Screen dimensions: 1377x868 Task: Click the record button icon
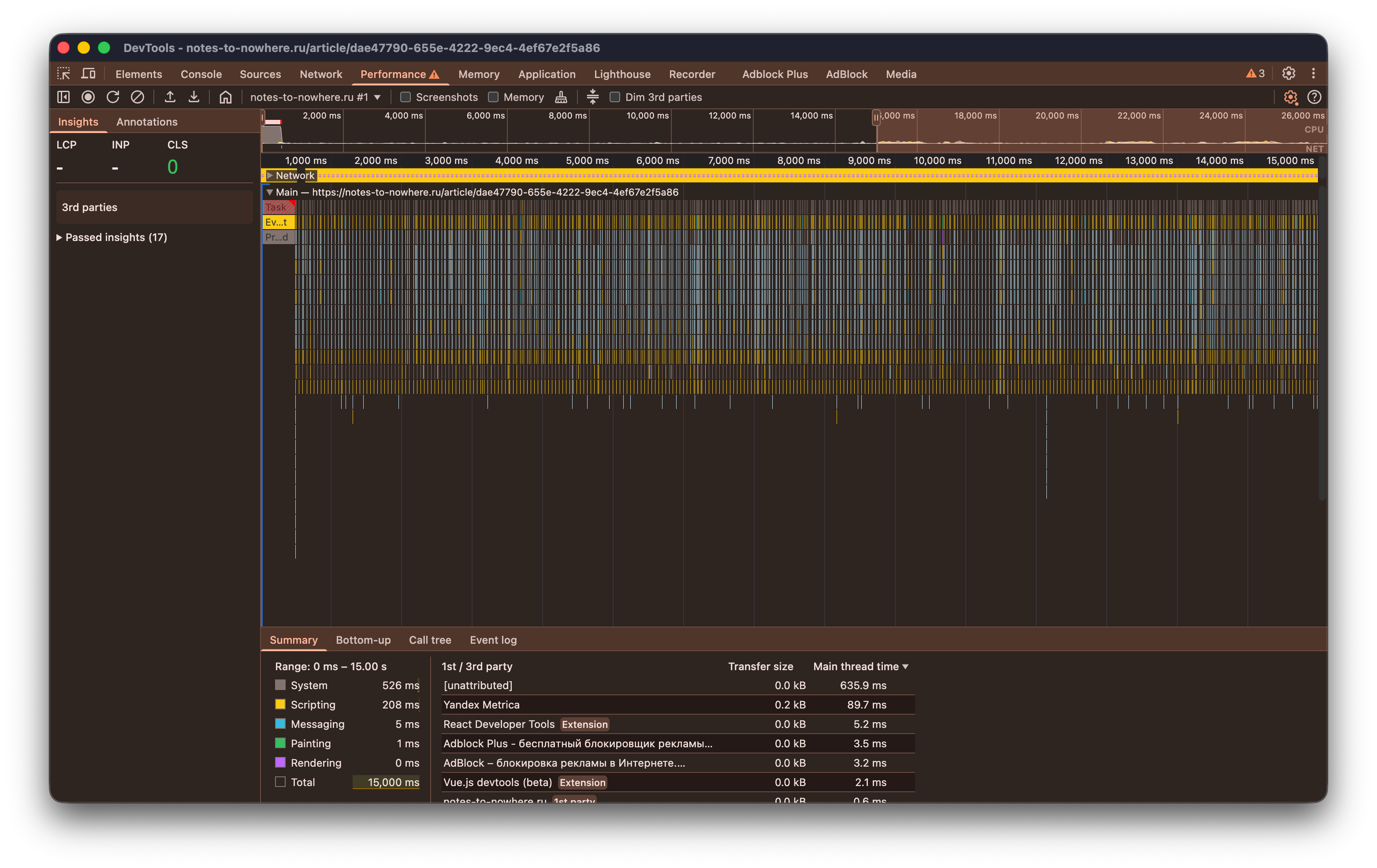pos(88,97)
